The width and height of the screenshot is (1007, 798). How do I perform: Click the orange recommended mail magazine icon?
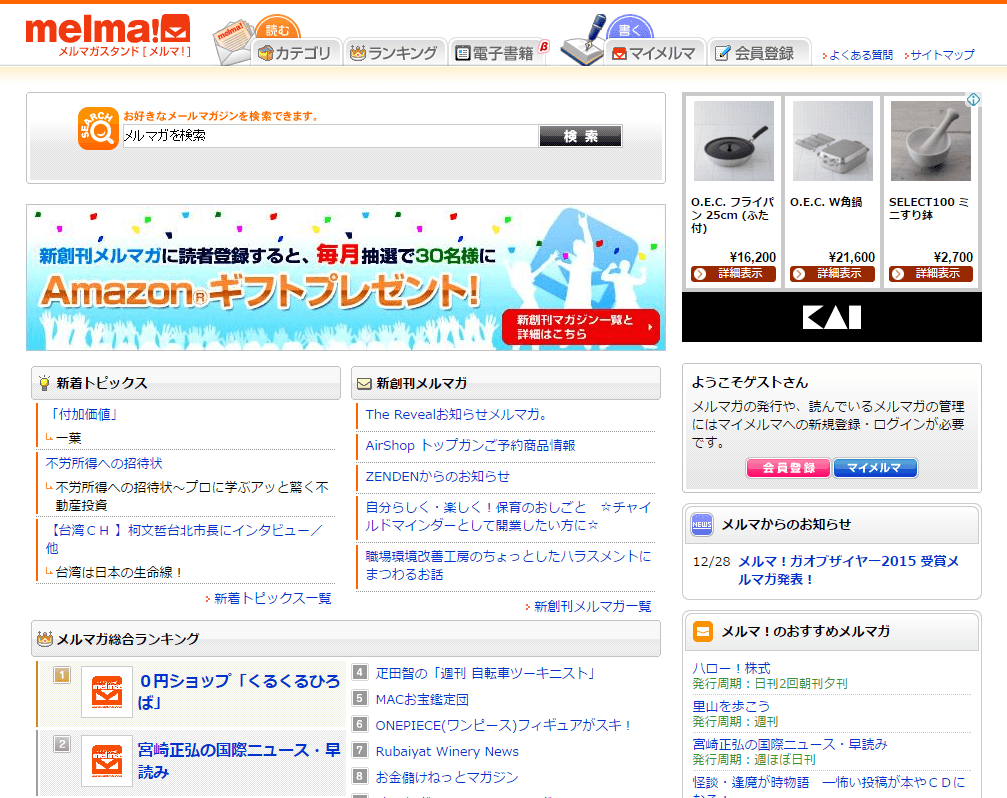coord(703,631)
